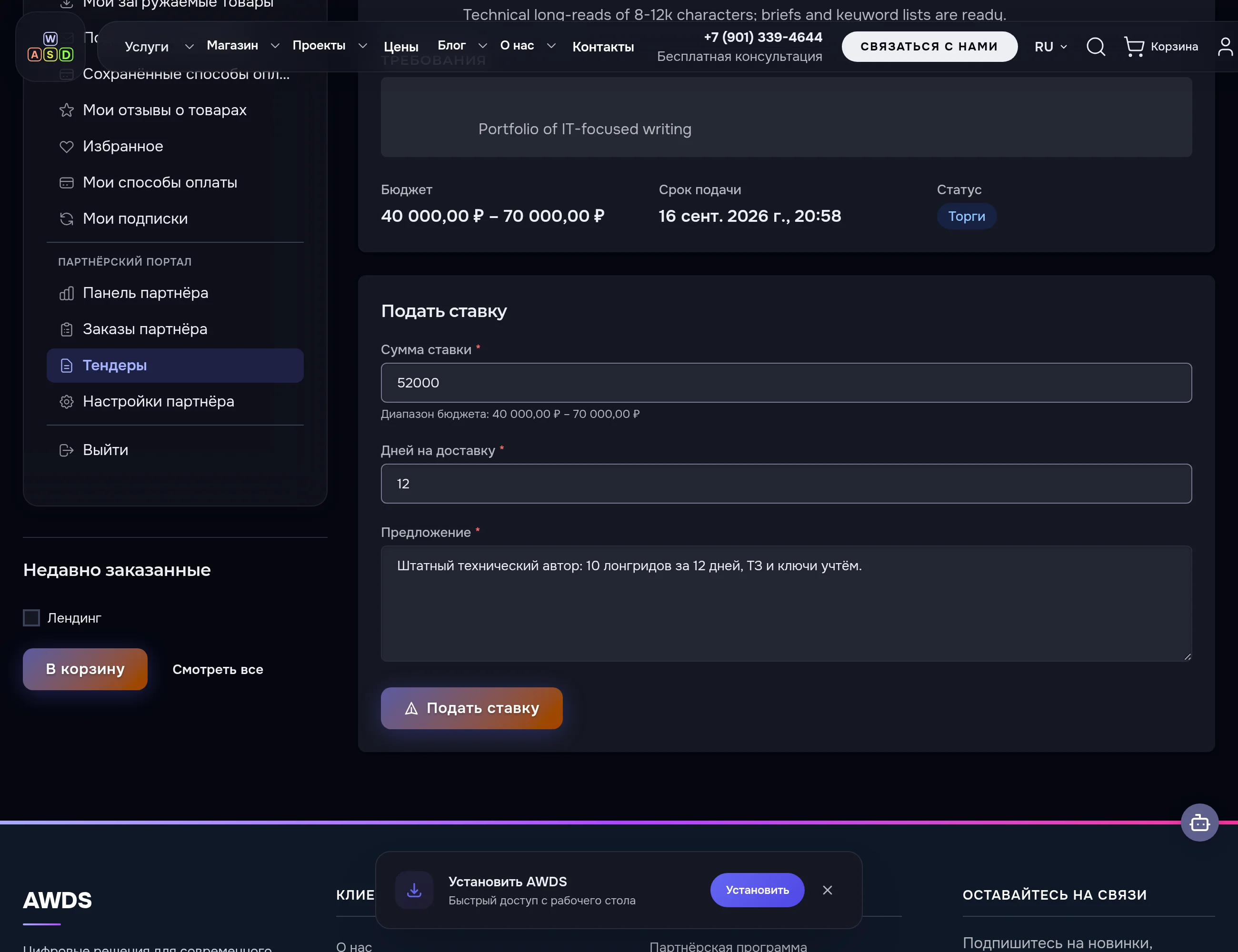Expand the О нас dropdown menu

pyautogui.click(x=551, y=46)
